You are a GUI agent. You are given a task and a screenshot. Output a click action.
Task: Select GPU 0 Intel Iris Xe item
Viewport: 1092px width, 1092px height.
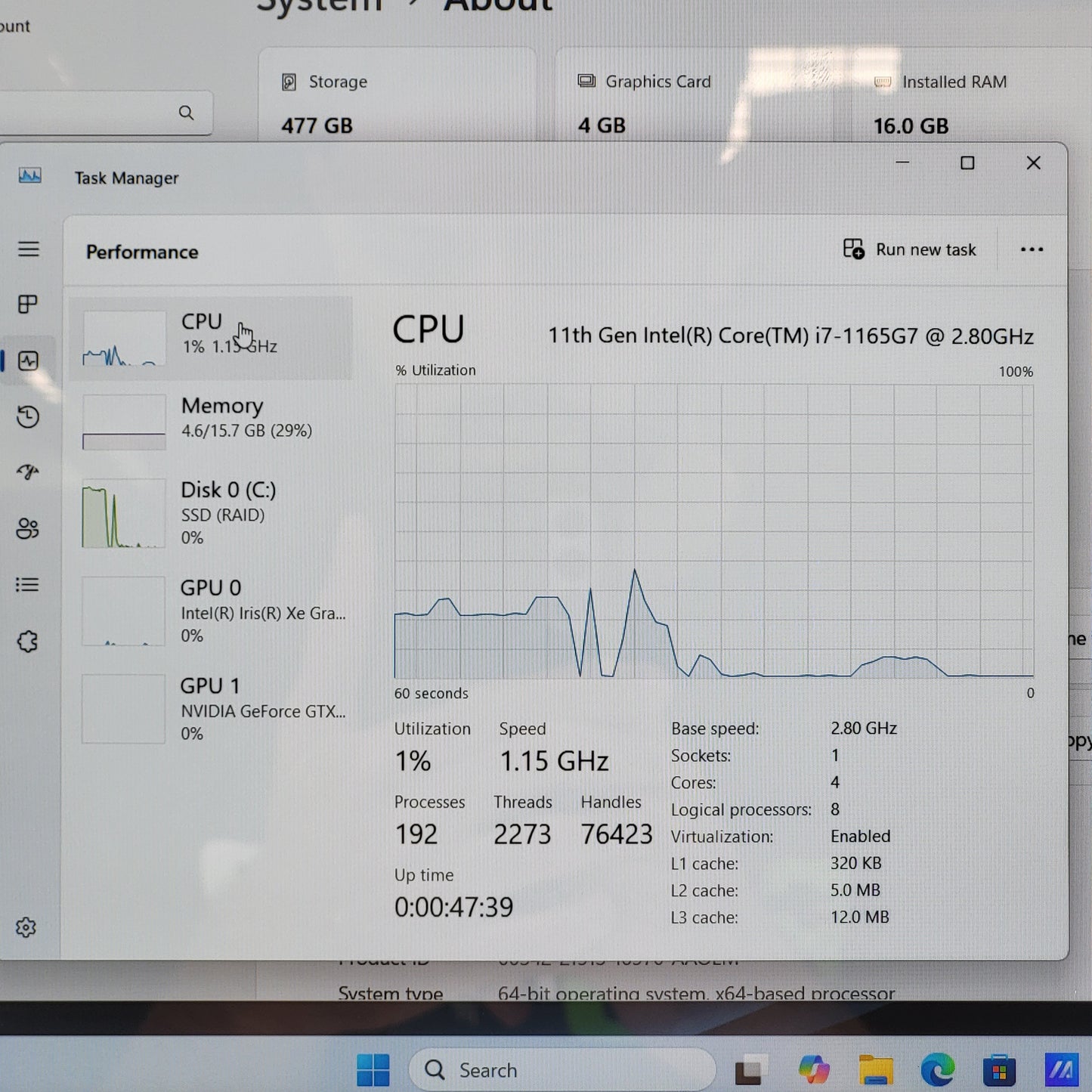(211, 611)
